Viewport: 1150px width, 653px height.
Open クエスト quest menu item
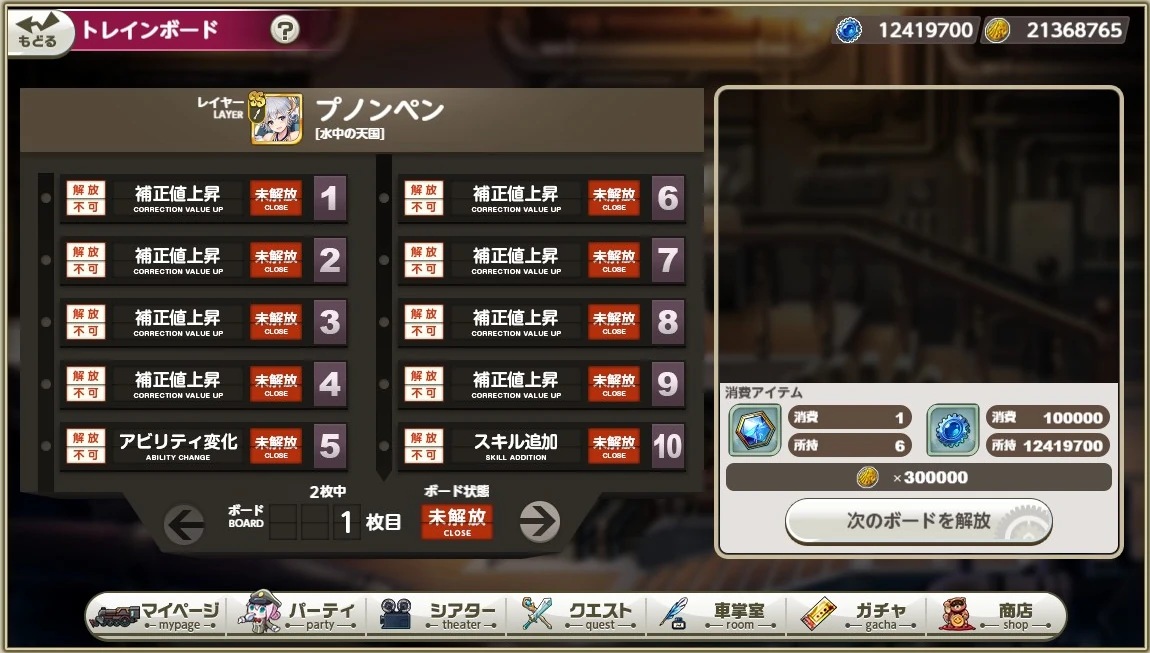pos(578,615)
